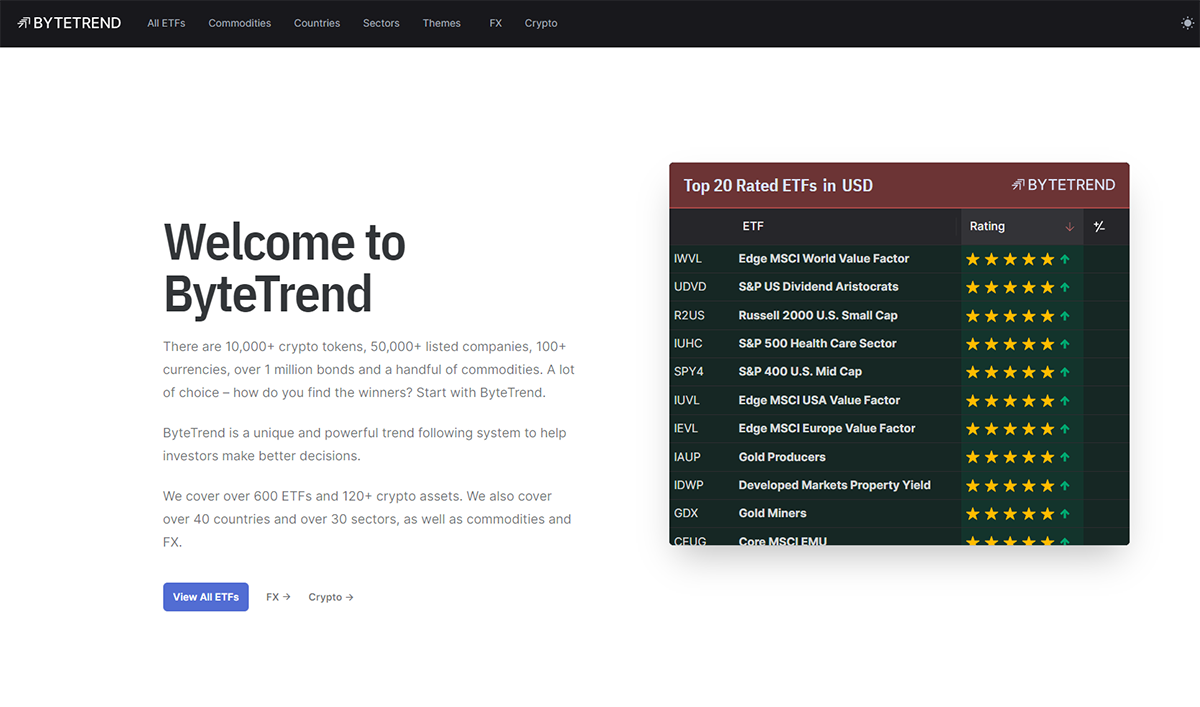1200x707 pixels.
Task: Click the green up arrow for SPY4
Action: point(1065,372)
